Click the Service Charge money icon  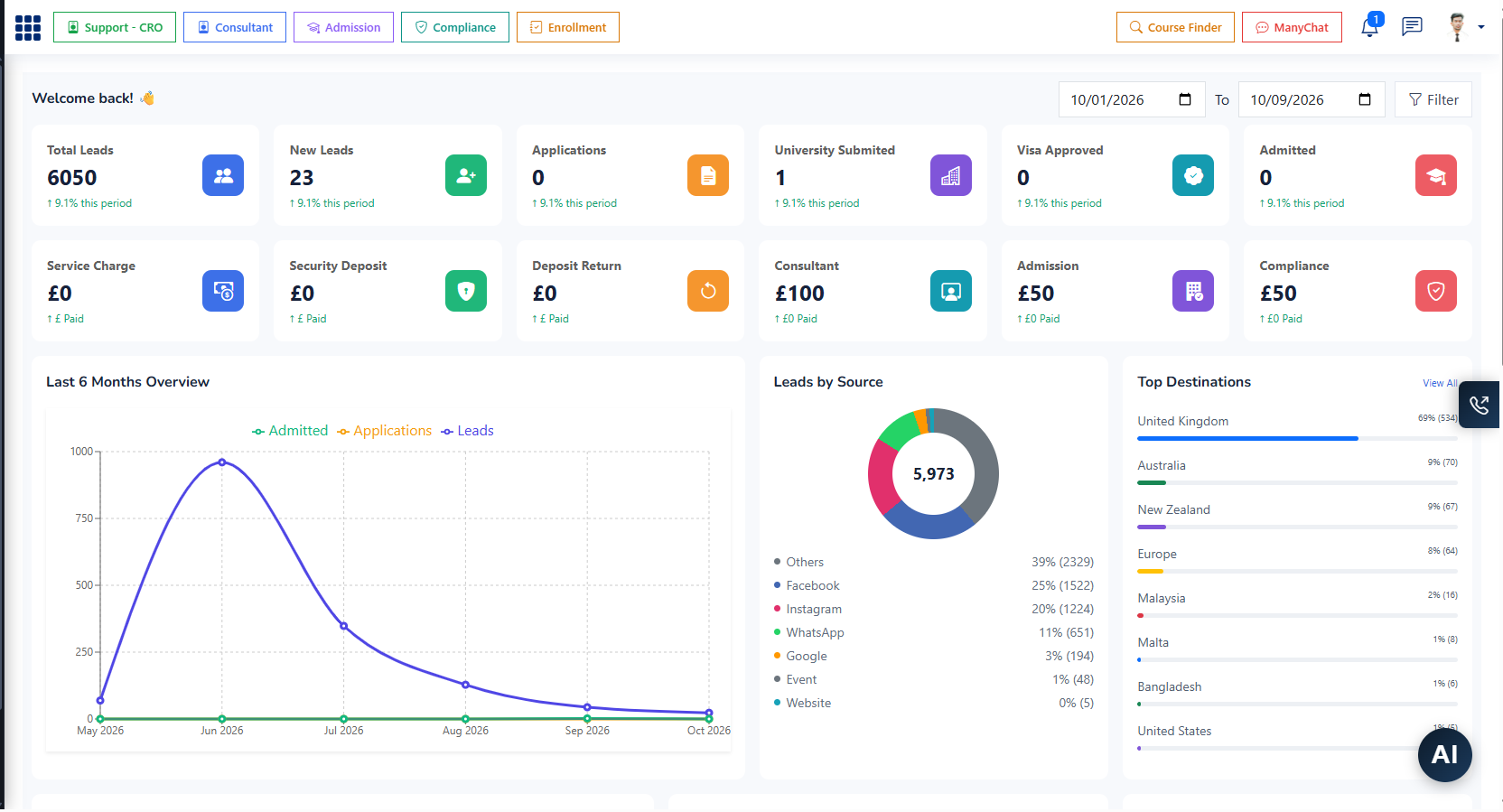pos(223,291)
